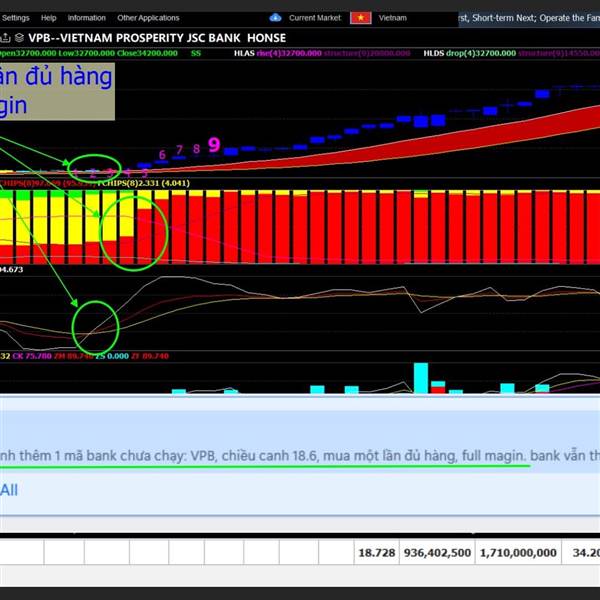Click the export icon beside VPB title

pos(5,38)
